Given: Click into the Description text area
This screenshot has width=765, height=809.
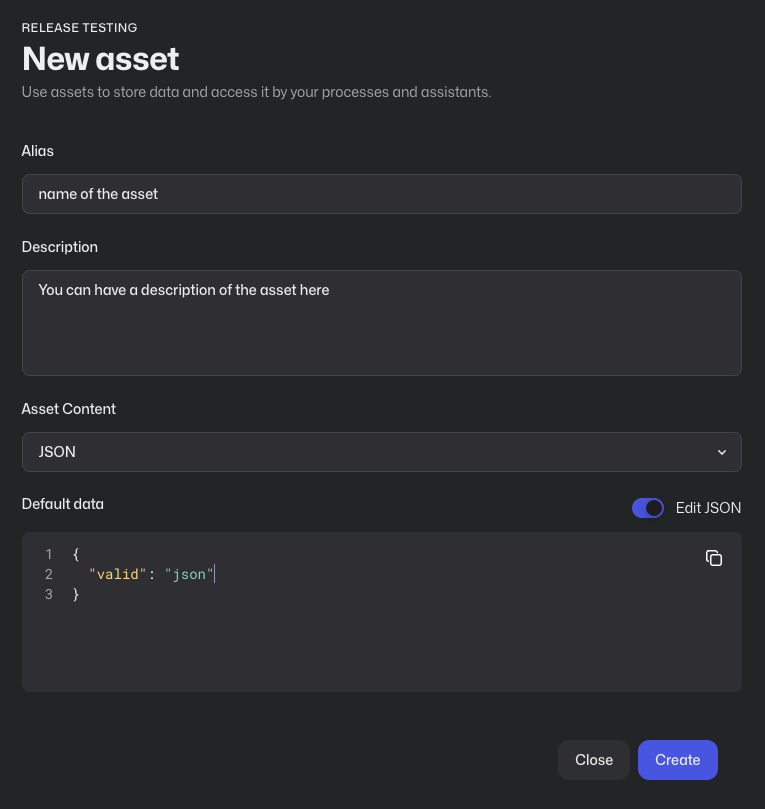Looking at the screenshot, I should point(382,323).
